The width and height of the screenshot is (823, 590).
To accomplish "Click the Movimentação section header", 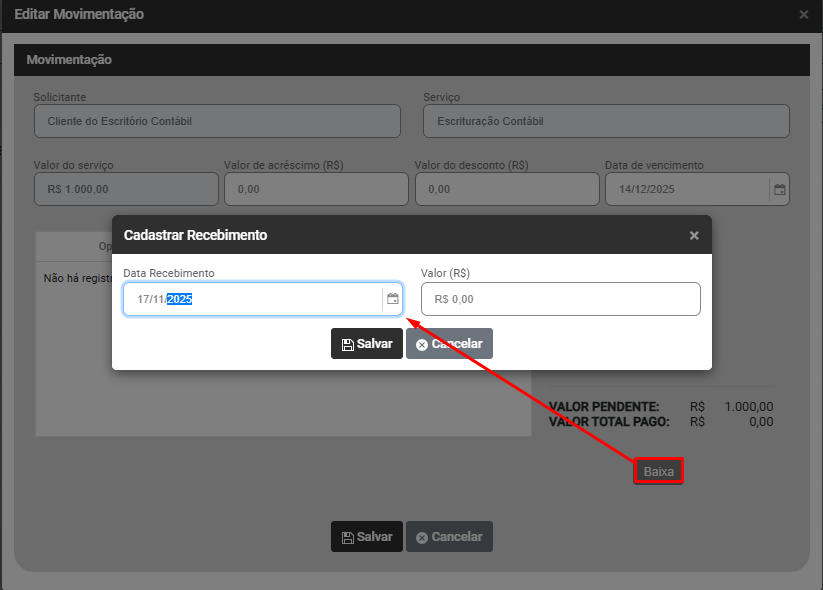I will (x=411, y=60).
